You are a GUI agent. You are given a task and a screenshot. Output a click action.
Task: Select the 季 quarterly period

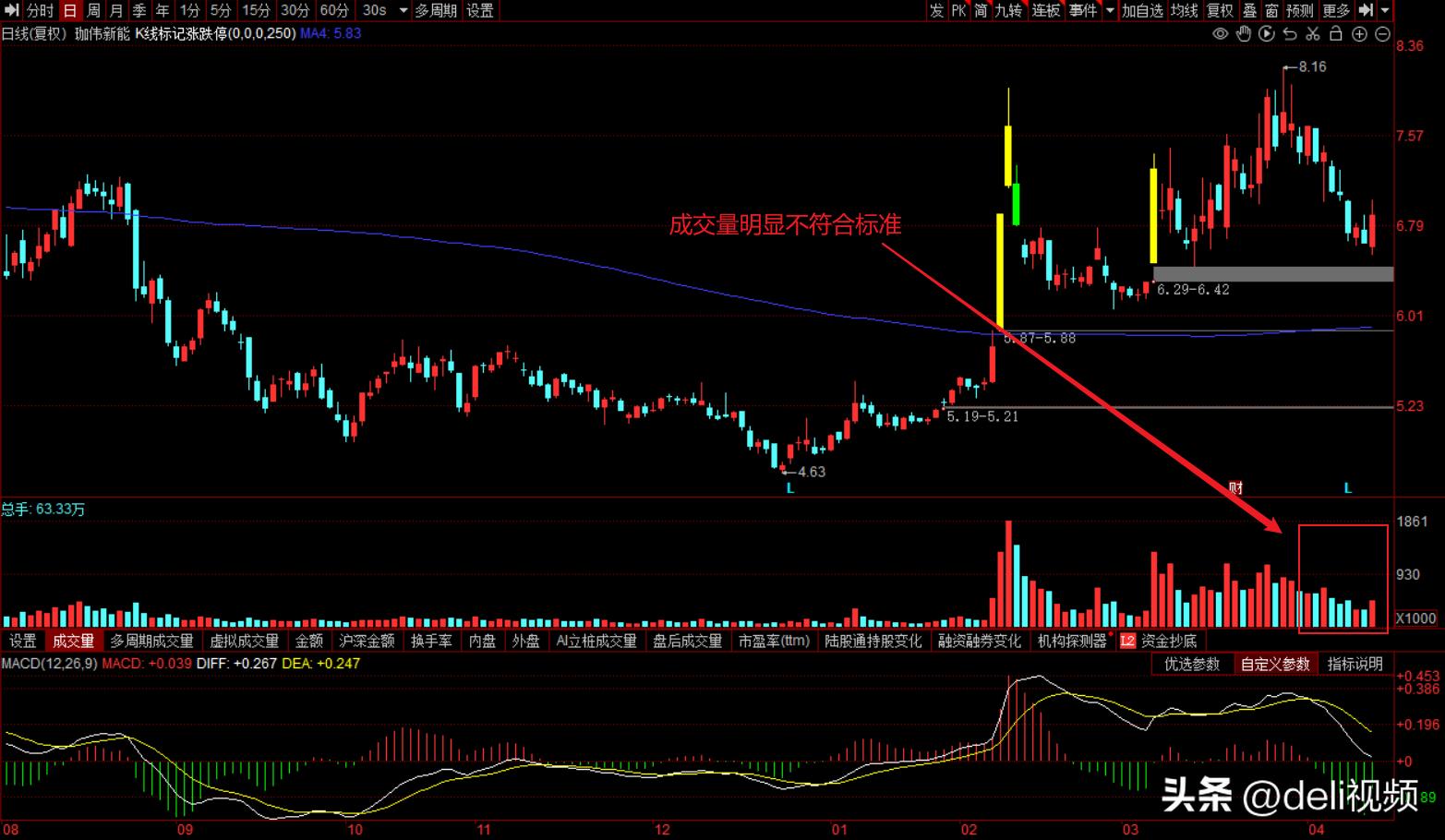pyautogui.click(x=139, y=10)
